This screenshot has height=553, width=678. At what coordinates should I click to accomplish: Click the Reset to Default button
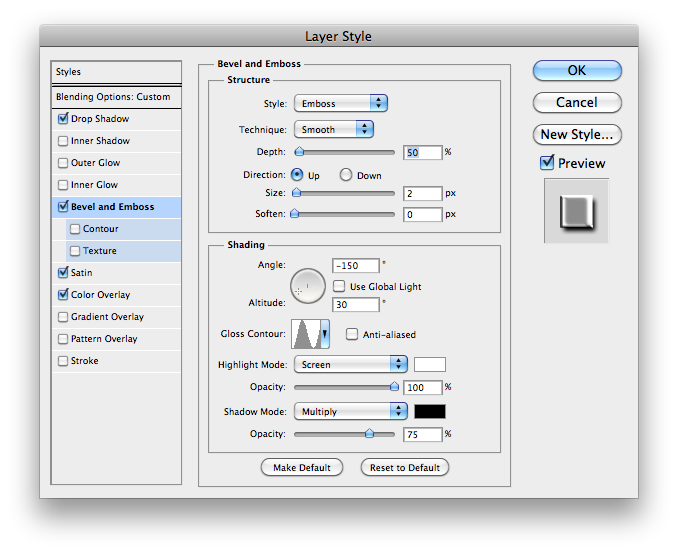404,467
